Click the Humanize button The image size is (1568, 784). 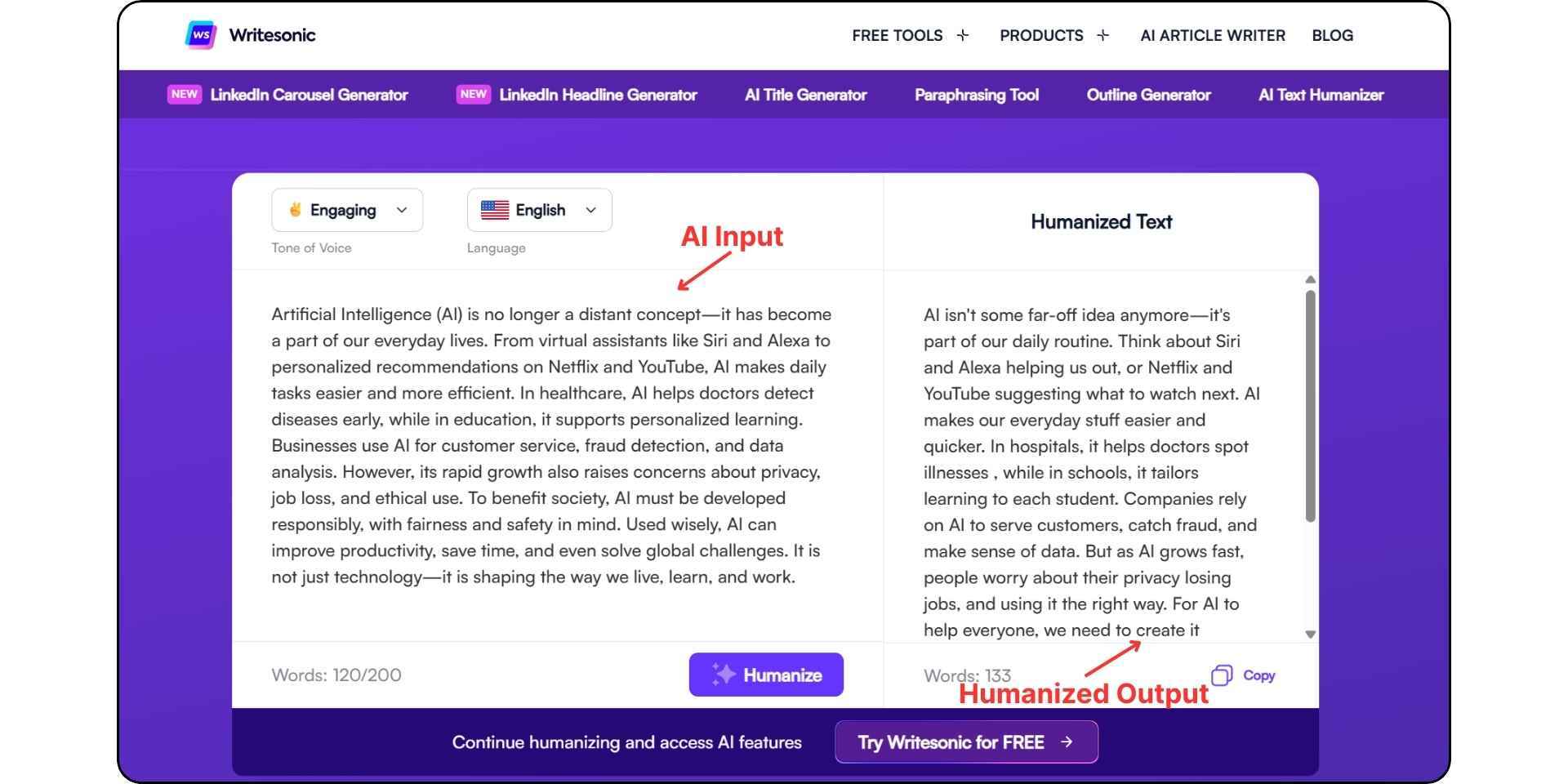pos(766,675)
